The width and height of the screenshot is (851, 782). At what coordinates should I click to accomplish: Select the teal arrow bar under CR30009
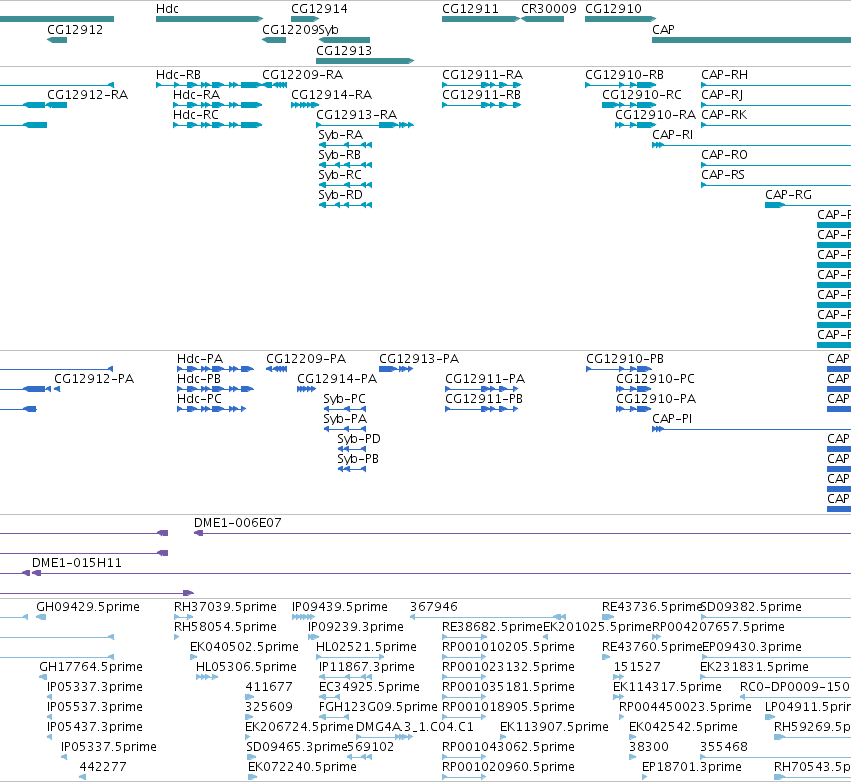[542, 19]
